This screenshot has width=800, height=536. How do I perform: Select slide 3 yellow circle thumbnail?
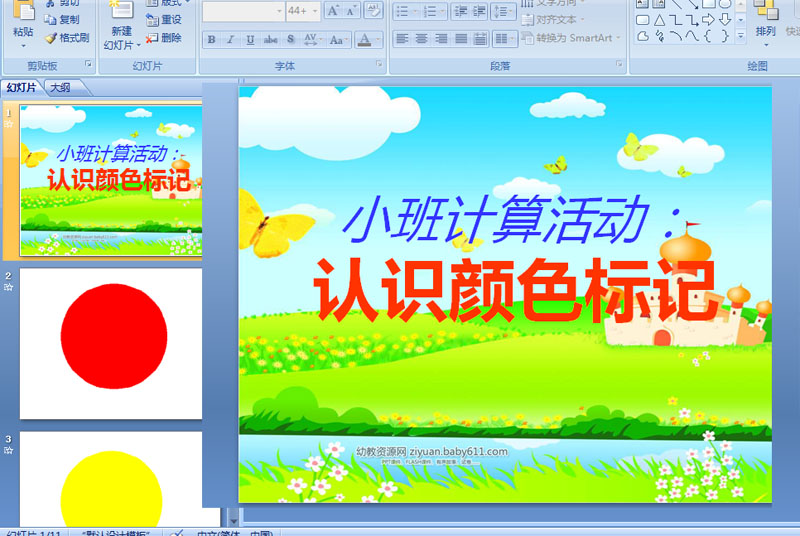[x=111, y=479]
